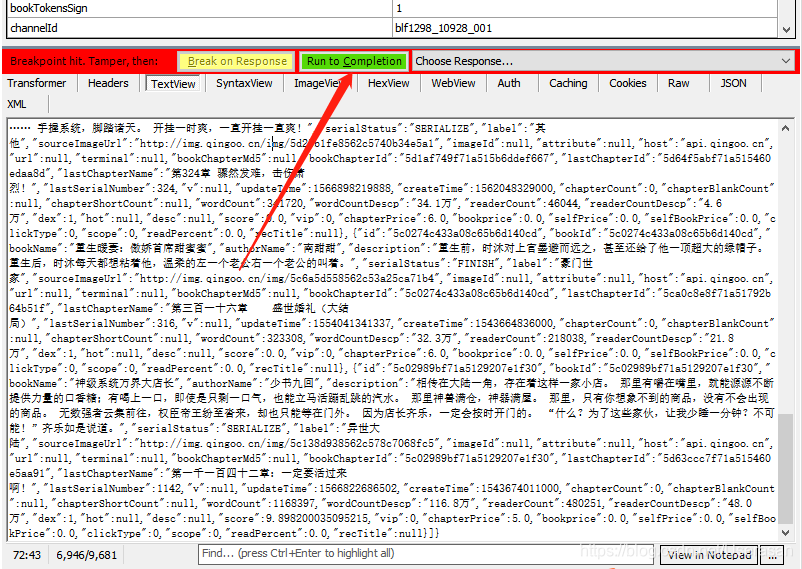Viewport: 802px width, 569px height.
Task: Click the request grid scroll down arrow
Action: pyautogui.click(x=786, y=30)
